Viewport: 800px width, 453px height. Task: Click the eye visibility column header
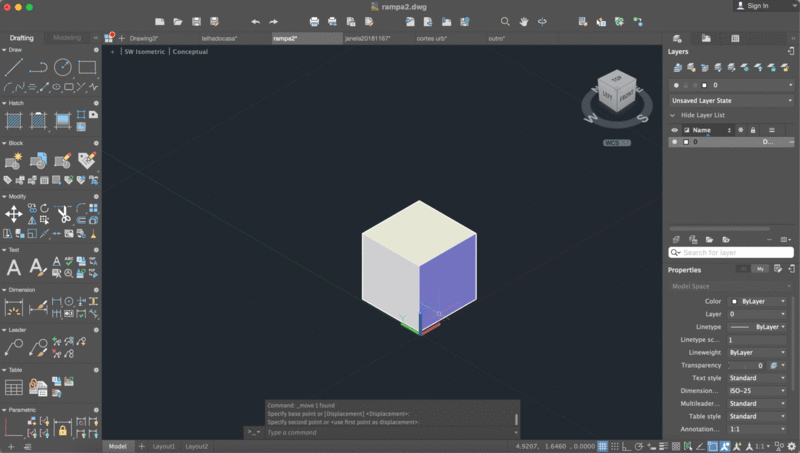click(674, 130)
